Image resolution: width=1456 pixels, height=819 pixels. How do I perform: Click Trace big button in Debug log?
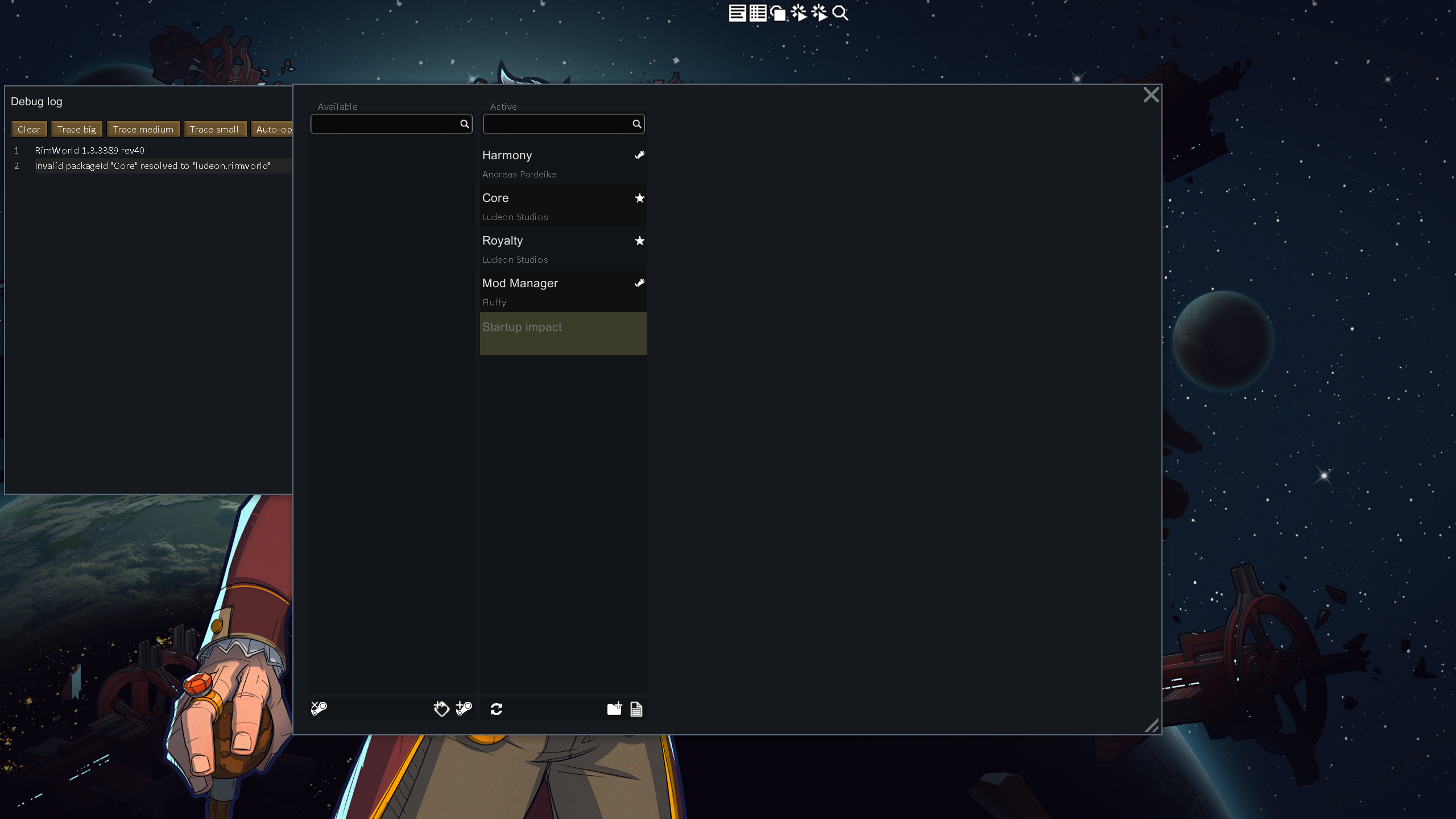[77, 130]
